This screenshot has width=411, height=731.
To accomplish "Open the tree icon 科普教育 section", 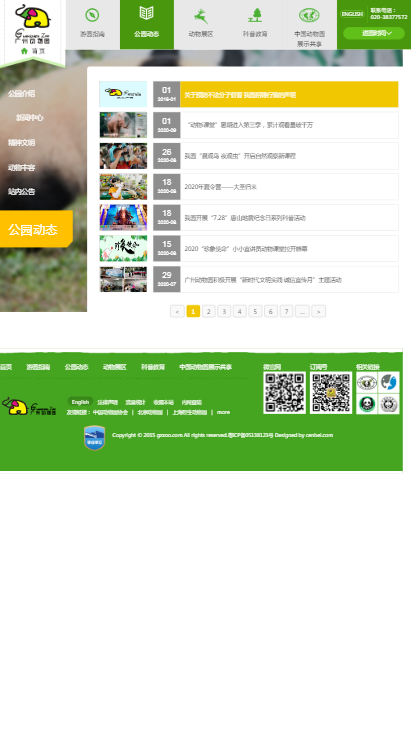I will click(x=255, y=24).
